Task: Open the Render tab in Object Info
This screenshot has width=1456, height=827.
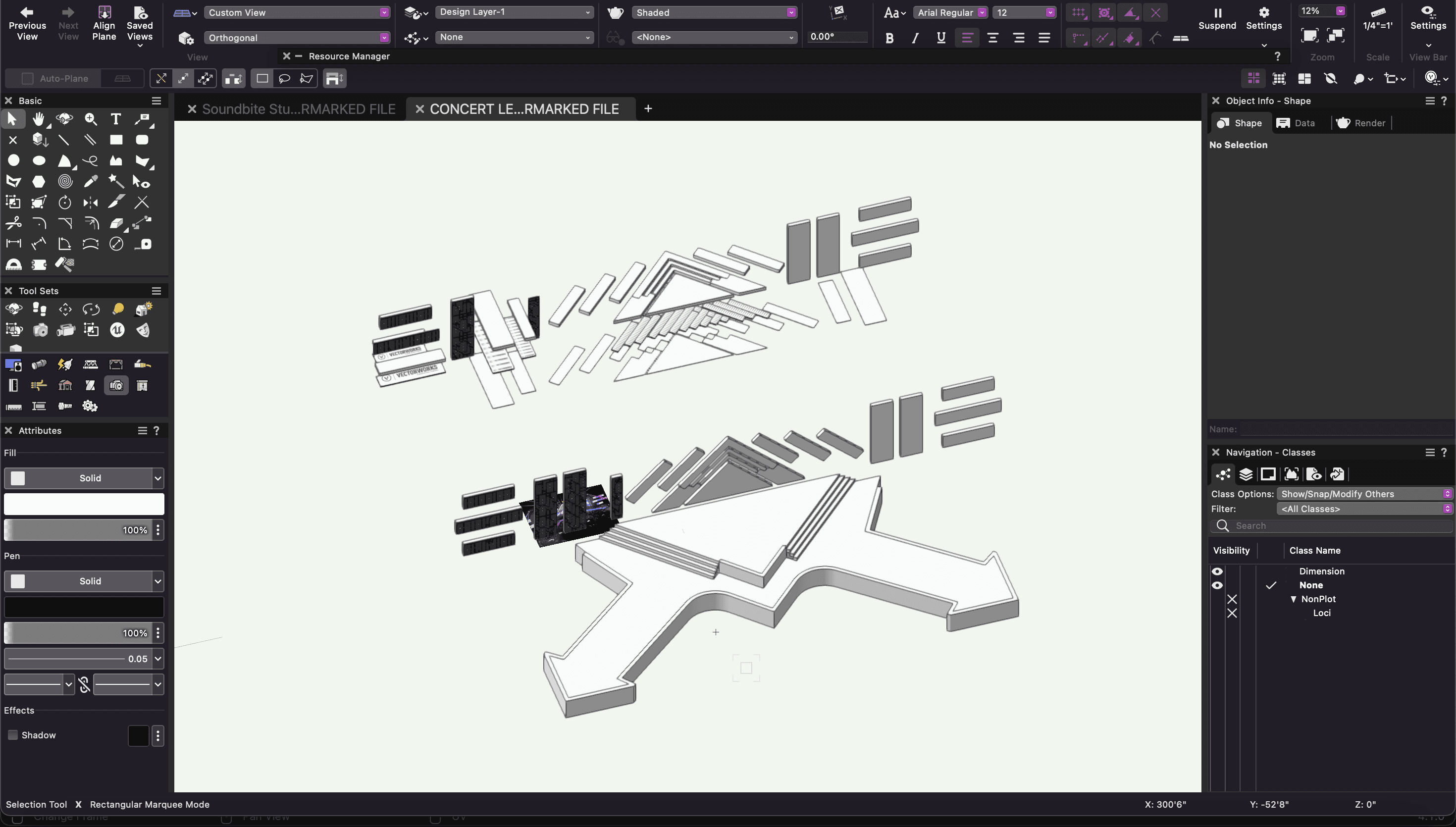Action: (1361, 123)
